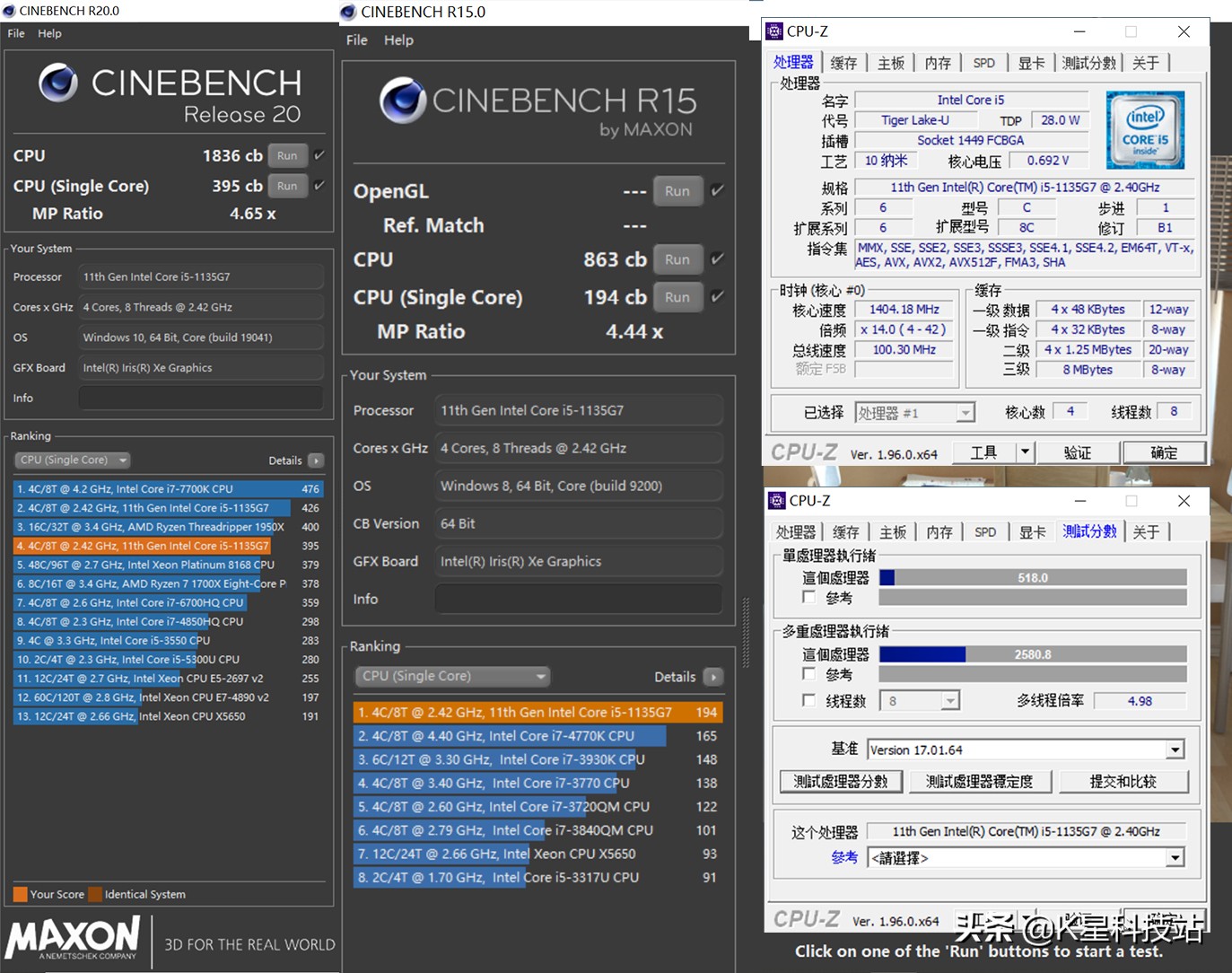Click the Info field in Cinebench R20

[201, 398]
